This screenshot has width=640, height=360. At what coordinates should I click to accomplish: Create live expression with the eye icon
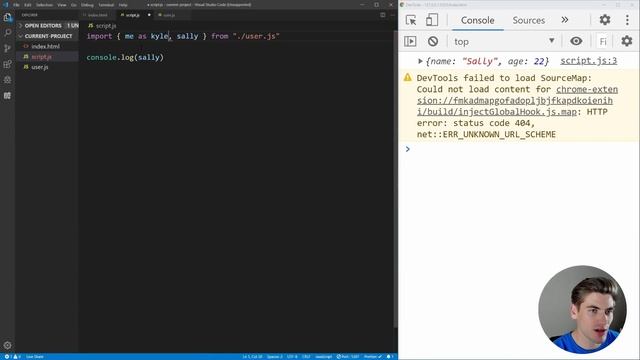click(576, 41)
